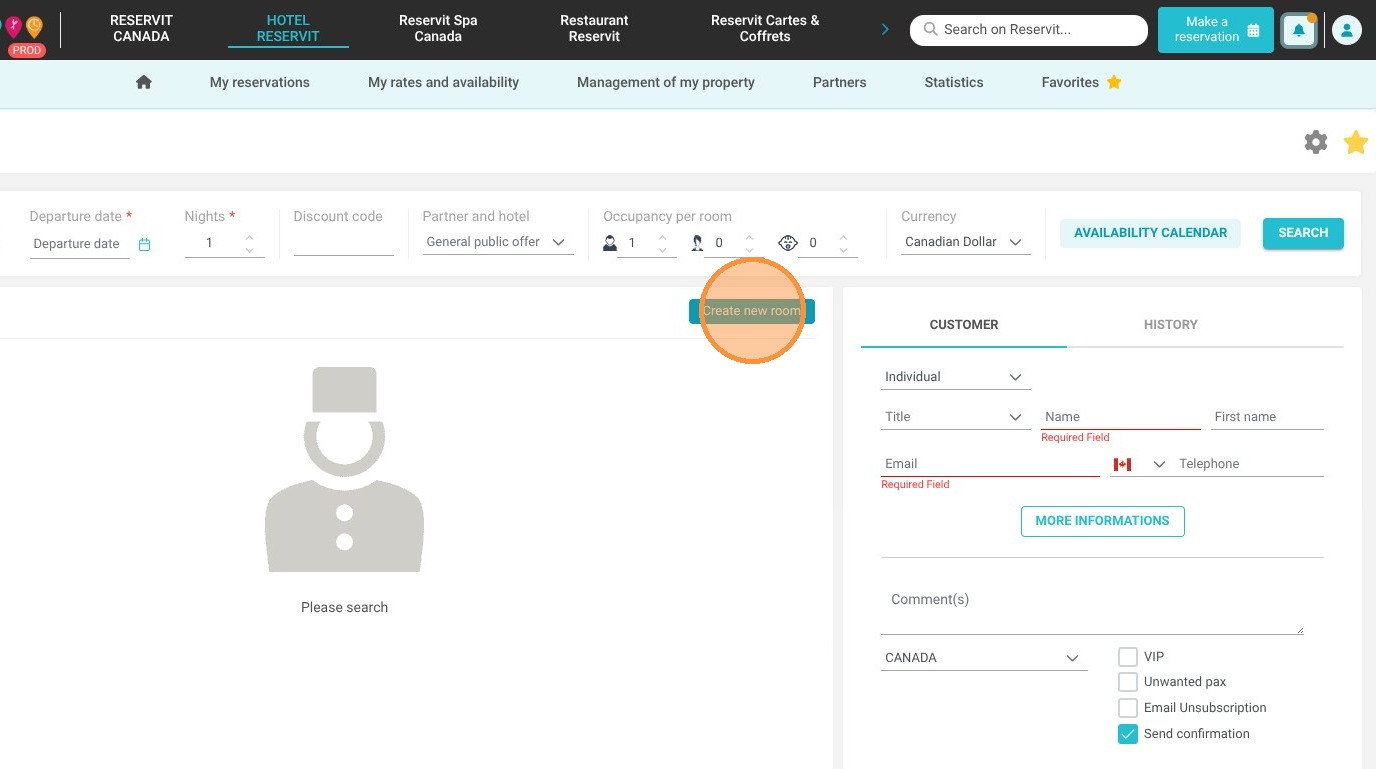Click the SEARCH button
1376x769 pixels.
1303,233
